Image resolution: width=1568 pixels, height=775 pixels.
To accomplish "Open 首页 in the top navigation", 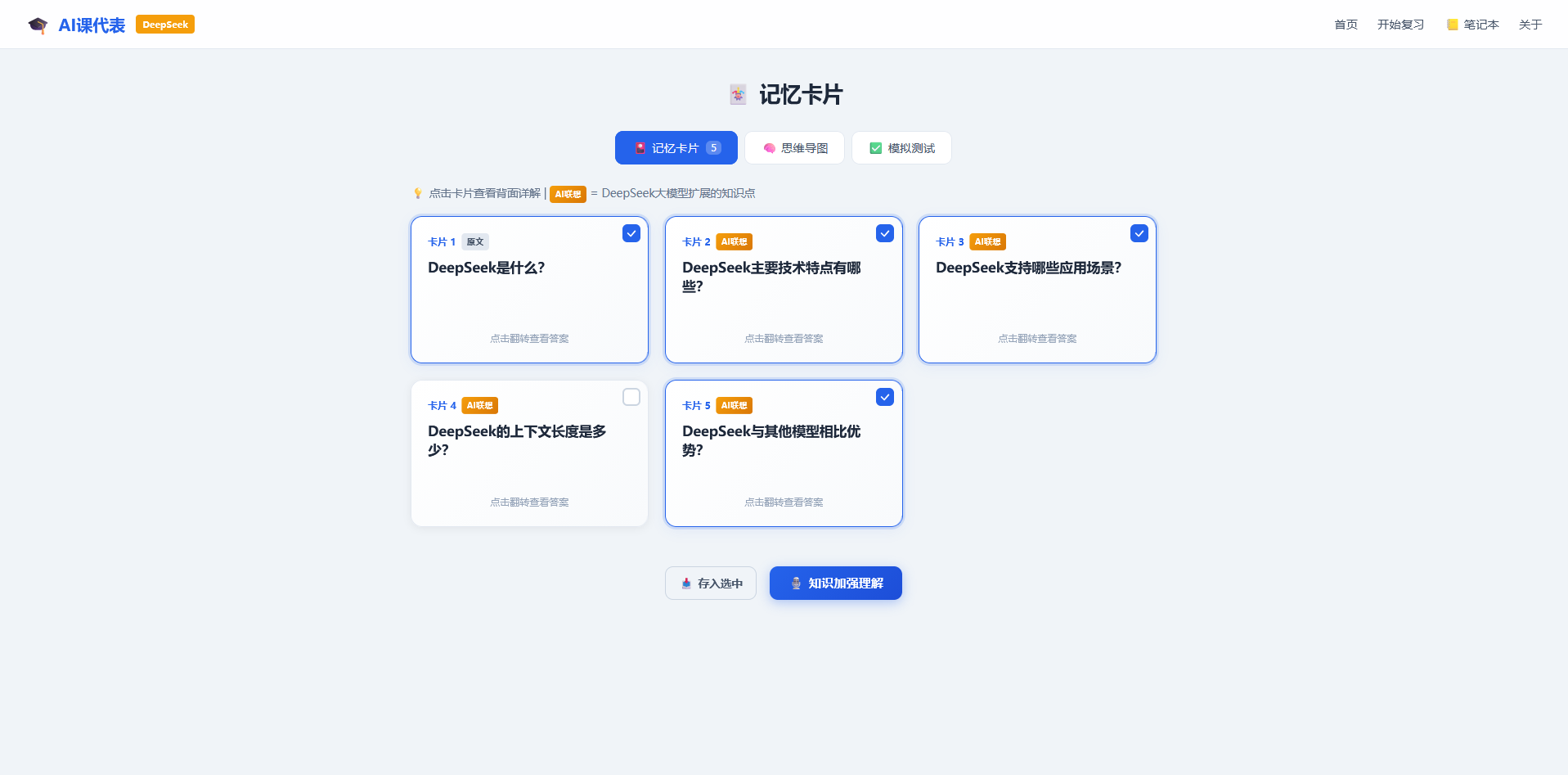I will click(x=1346, y=25).
